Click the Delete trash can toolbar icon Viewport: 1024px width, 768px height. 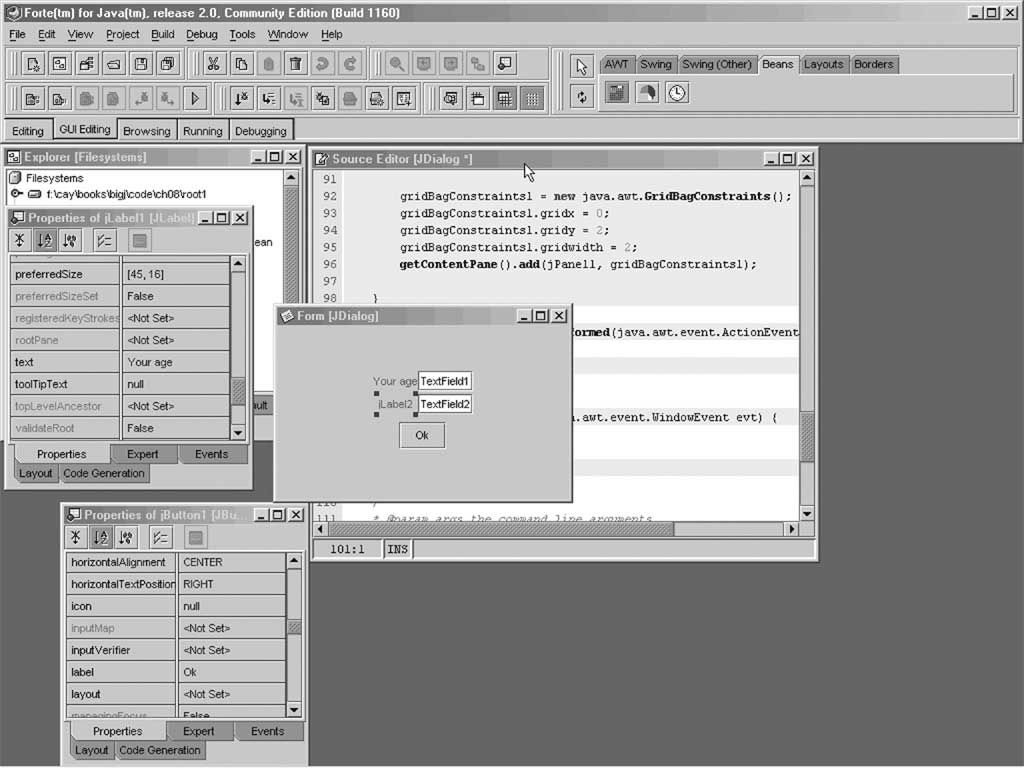tap(295, 64)
